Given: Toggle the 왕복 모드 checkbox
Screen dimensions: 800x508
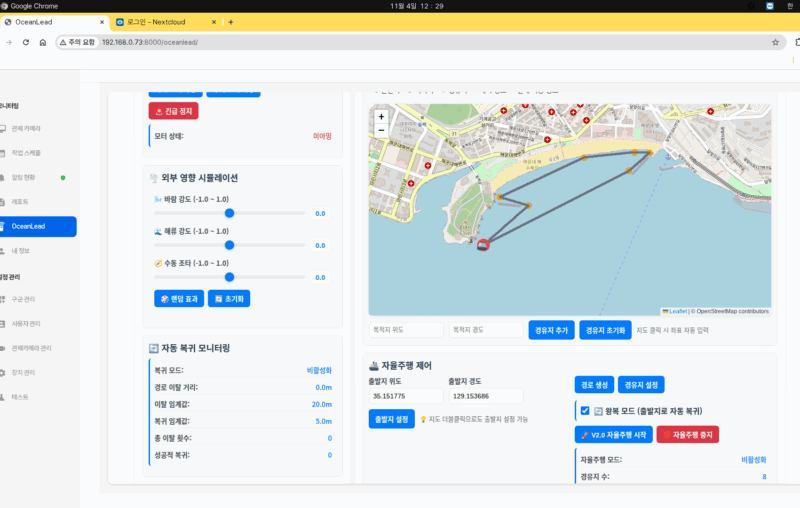Looking at the screenshot, I should pyautogui.click(x=585, y=410).
